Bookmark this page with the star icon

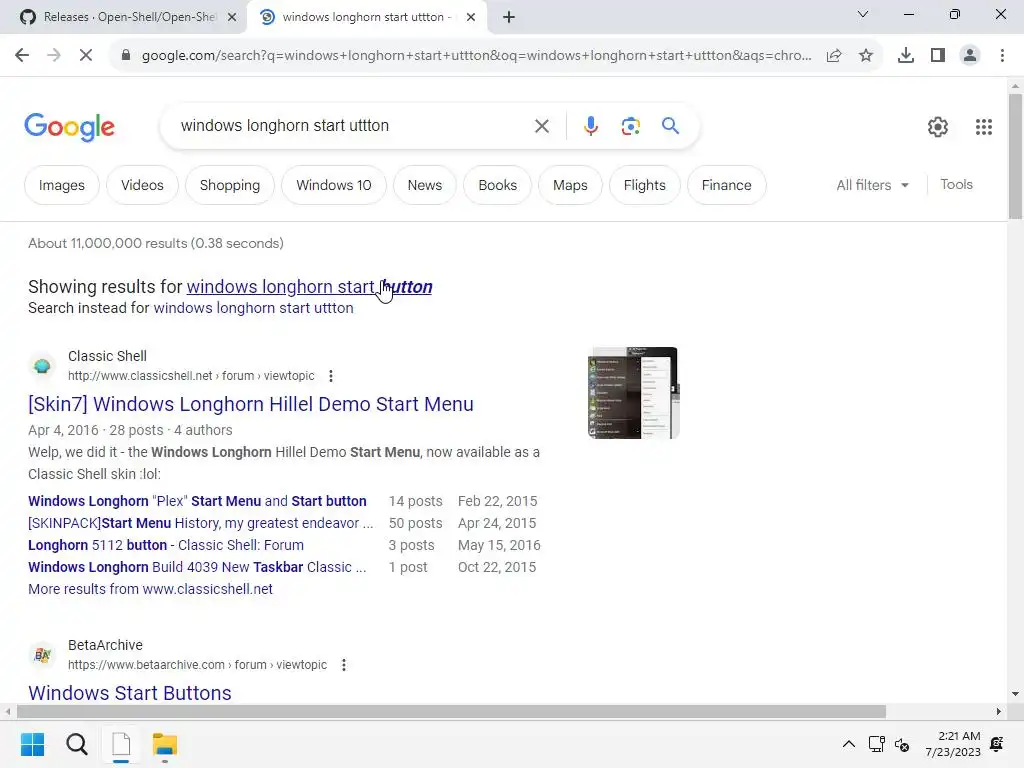point(866,56)
